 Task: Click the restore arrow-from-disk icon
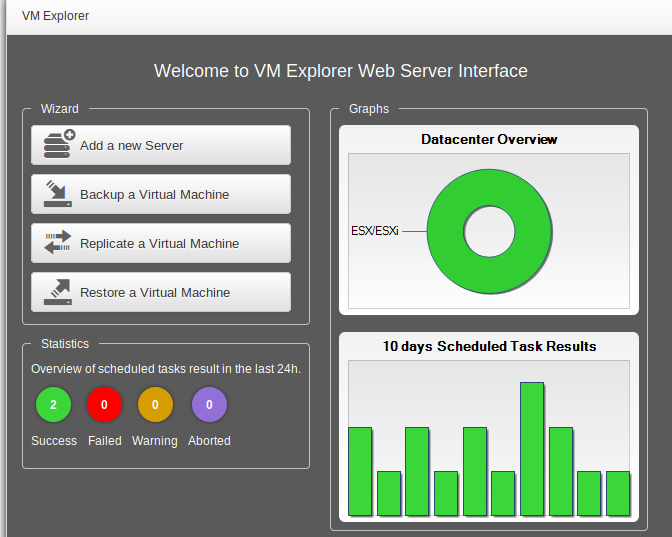coord(58,291)
